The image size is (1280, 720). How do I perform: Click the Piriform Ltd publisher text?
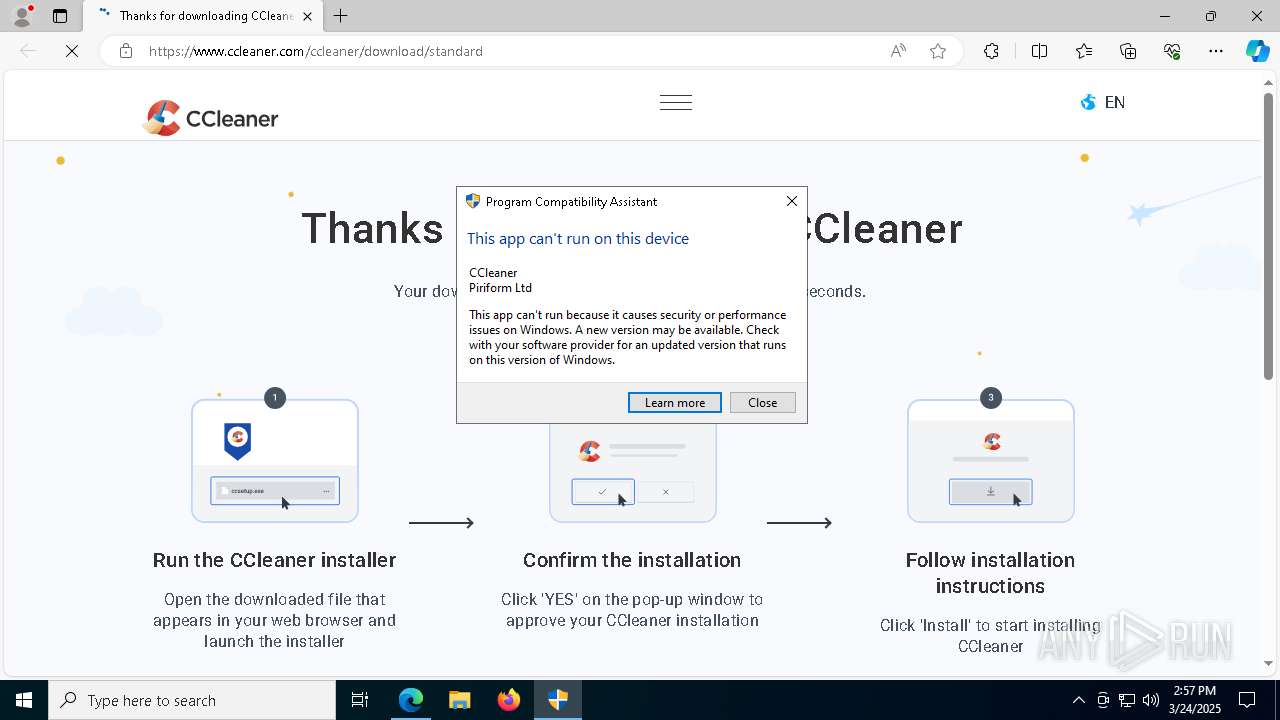click(500, 288)
